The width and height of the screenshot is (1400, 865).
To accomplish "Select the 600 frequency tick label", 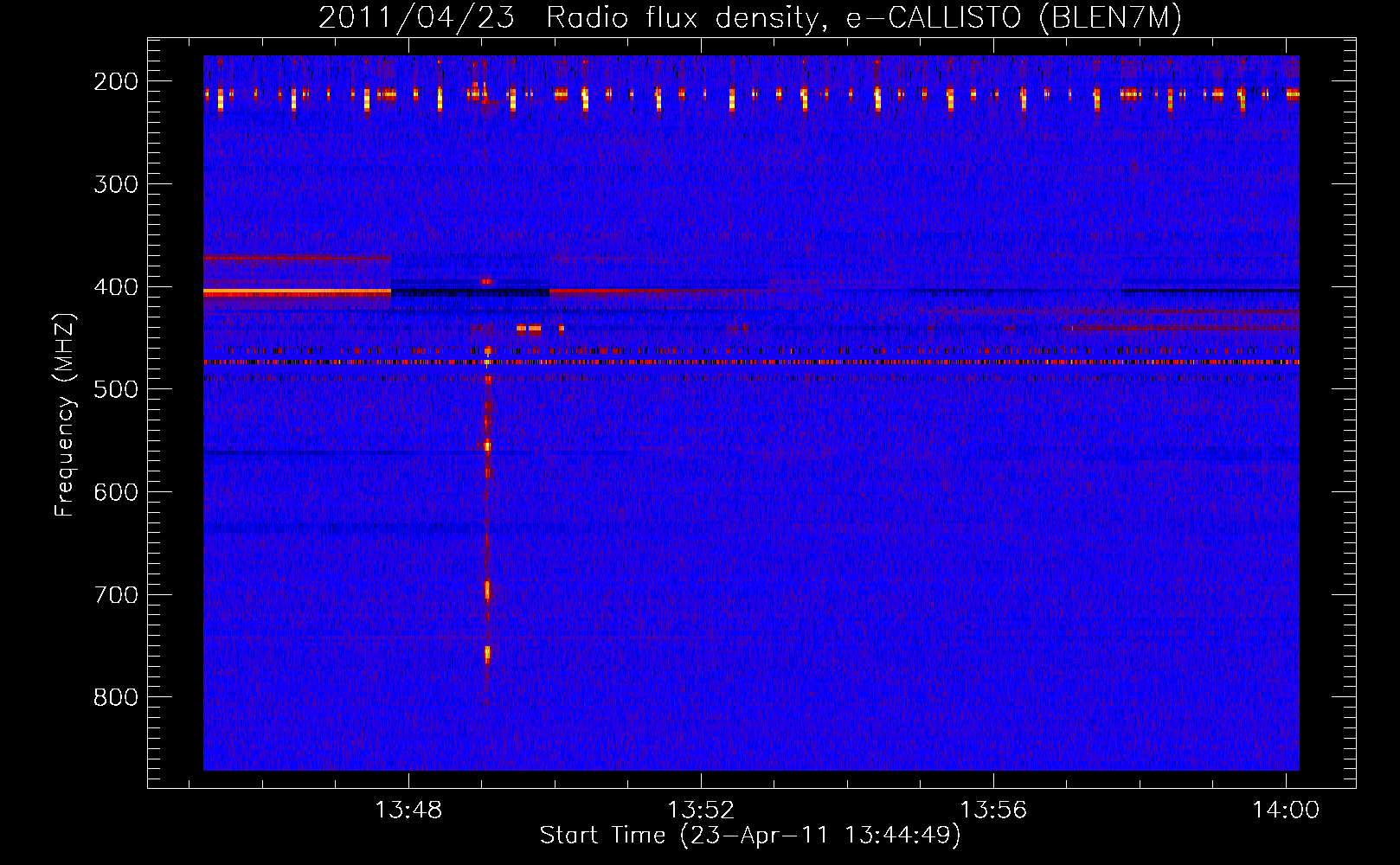I will pyautogui.click(x=115, y=492).
